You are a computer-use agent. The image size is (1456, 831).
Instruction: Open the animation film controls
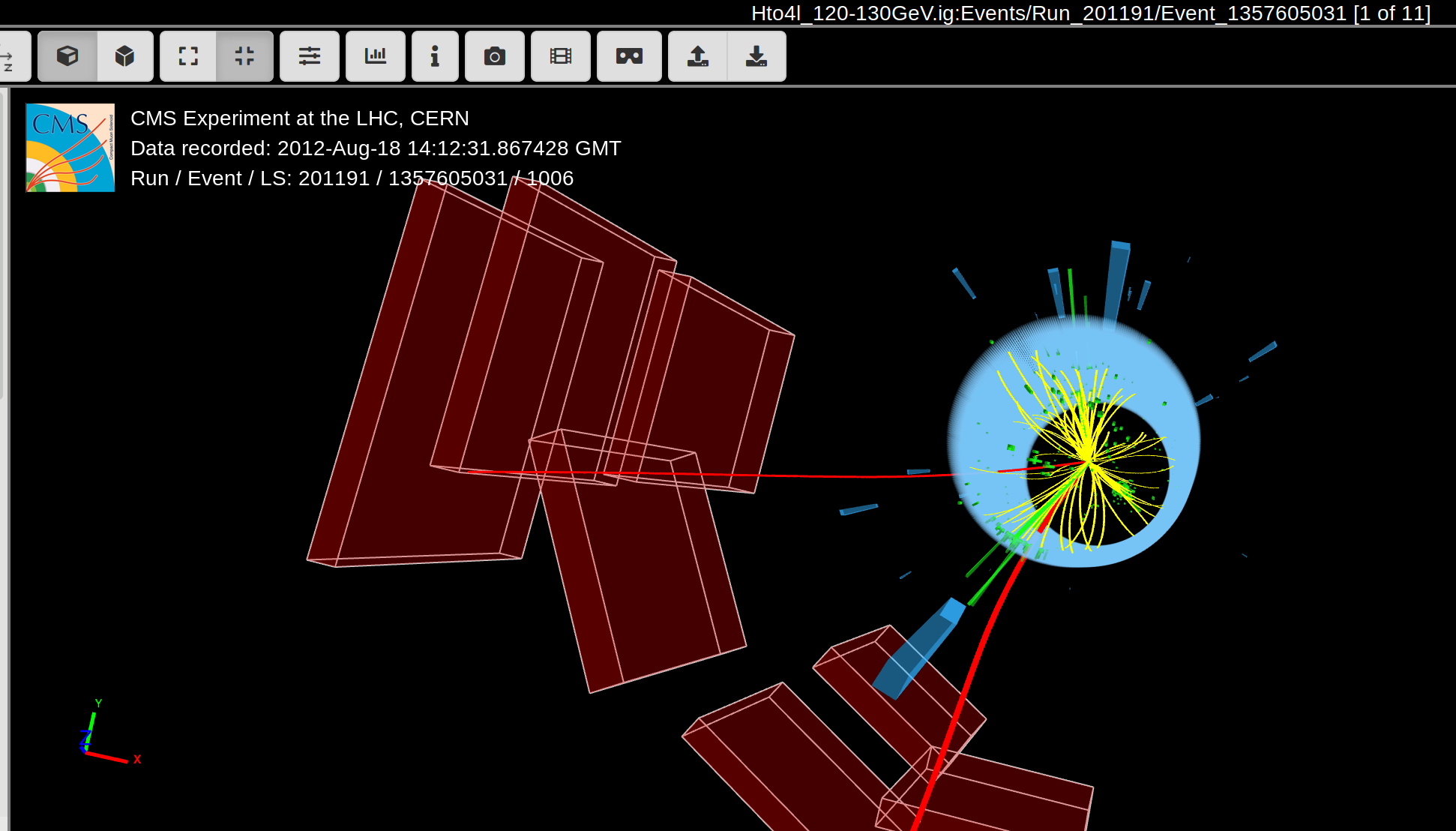click(x=561, y=55)
